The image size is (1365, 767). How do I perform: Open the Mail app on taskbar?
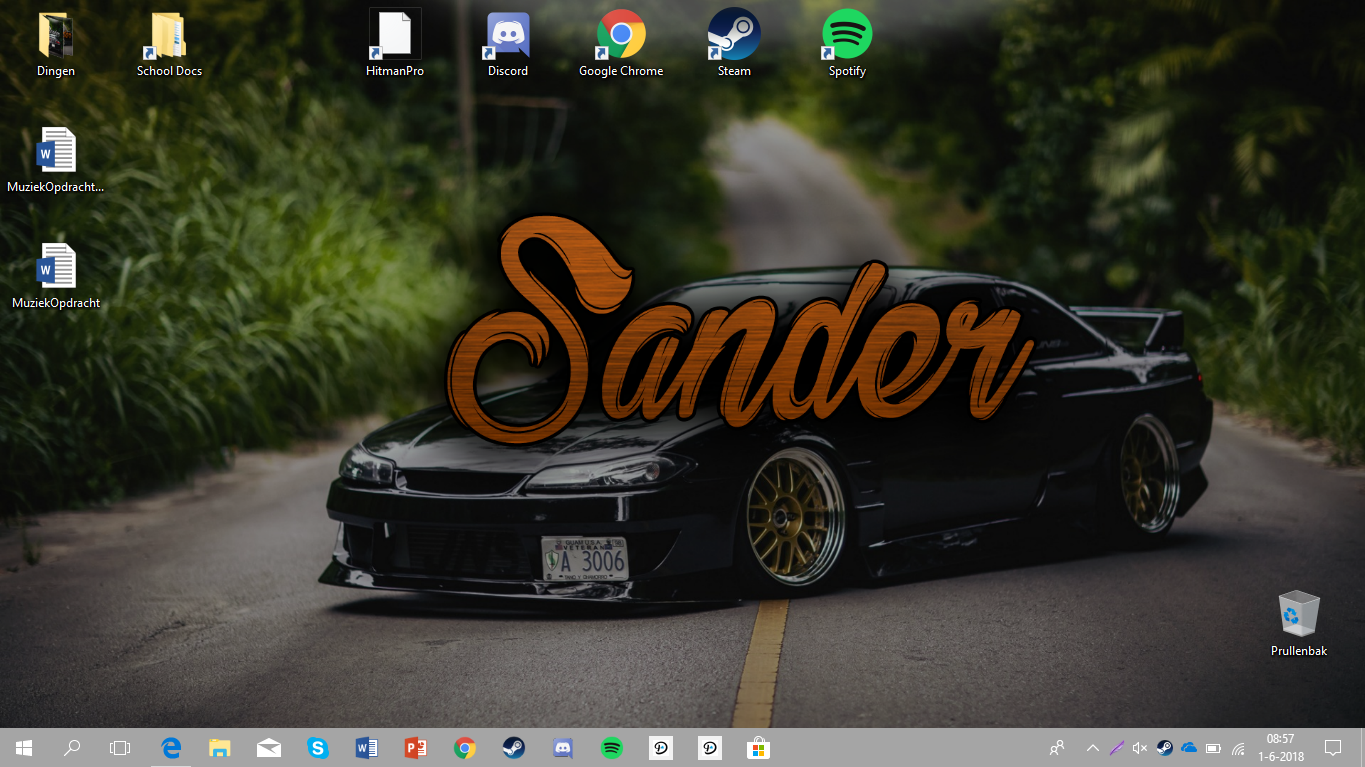(x=269, y=747)
